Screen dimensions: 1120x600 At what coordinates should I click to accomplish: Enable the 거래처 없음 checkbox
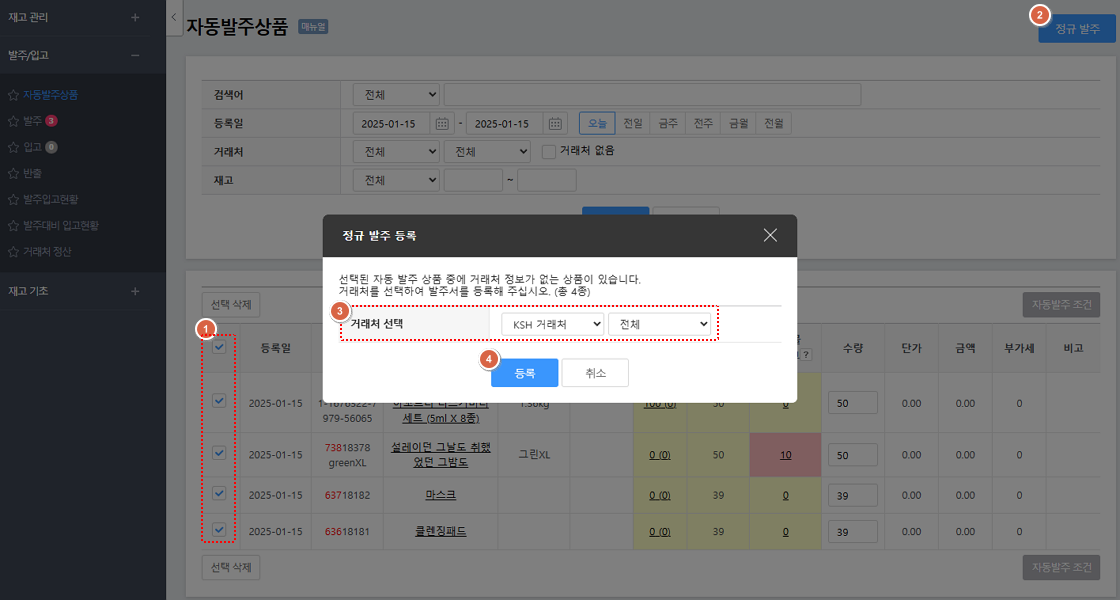548,151
